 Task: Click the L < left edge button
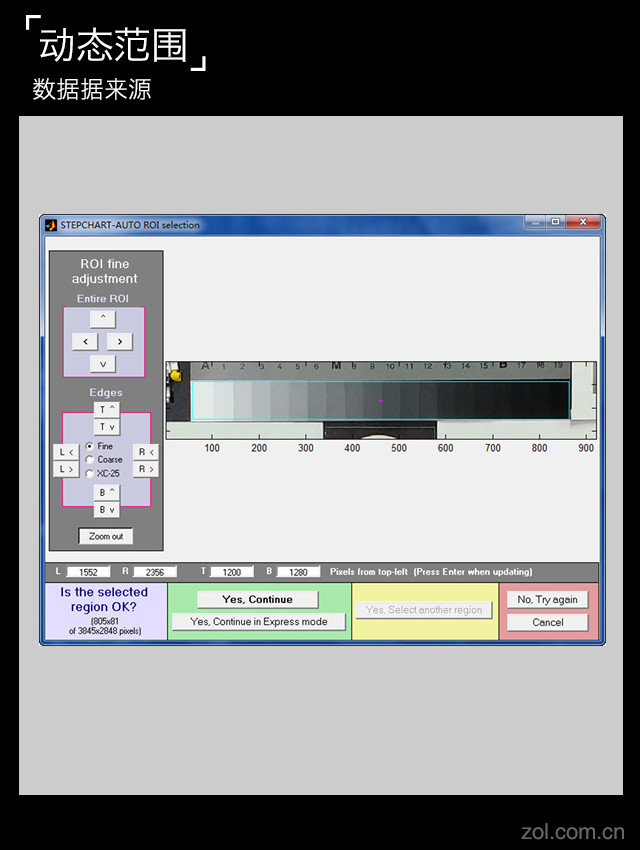coord(66,452)
